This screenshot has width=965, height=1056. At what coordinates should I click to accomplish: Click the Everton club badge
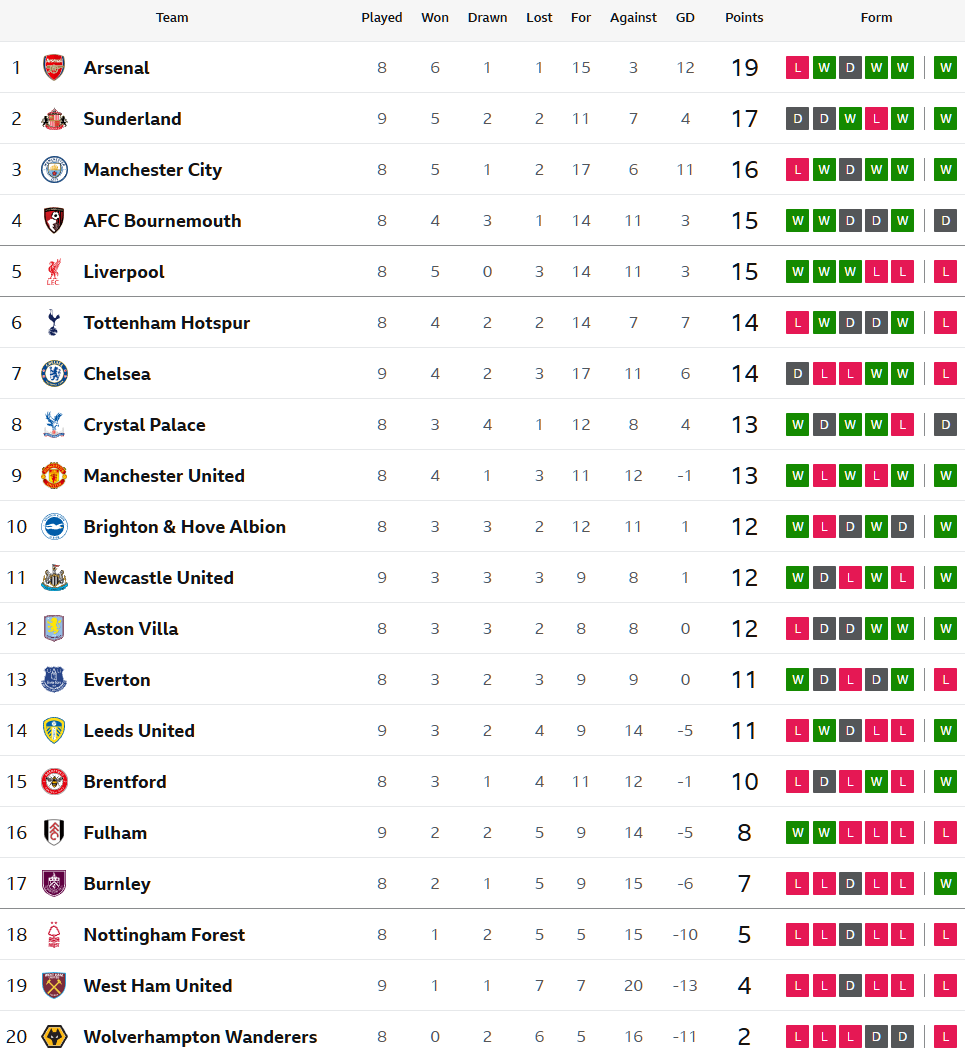pyautogui.click(x=54, y=680)
